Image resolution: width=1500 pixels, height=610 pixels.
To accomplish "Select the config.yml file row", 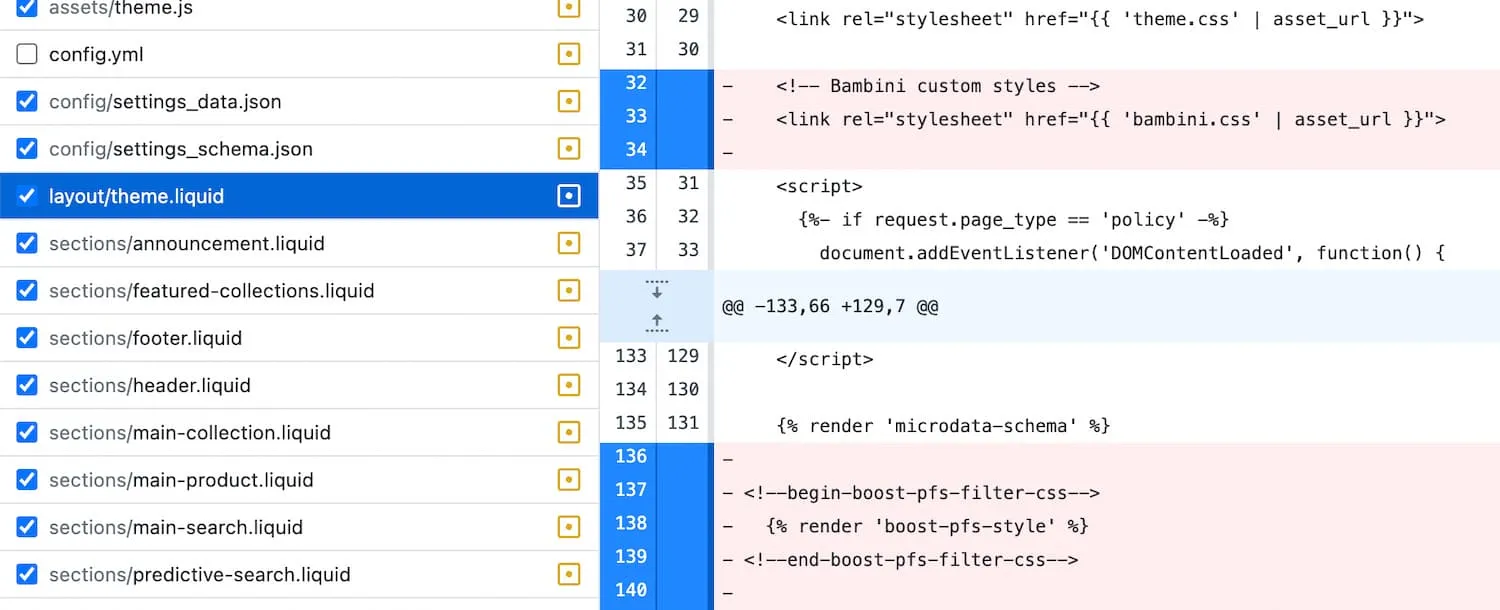I will (299, 54).
